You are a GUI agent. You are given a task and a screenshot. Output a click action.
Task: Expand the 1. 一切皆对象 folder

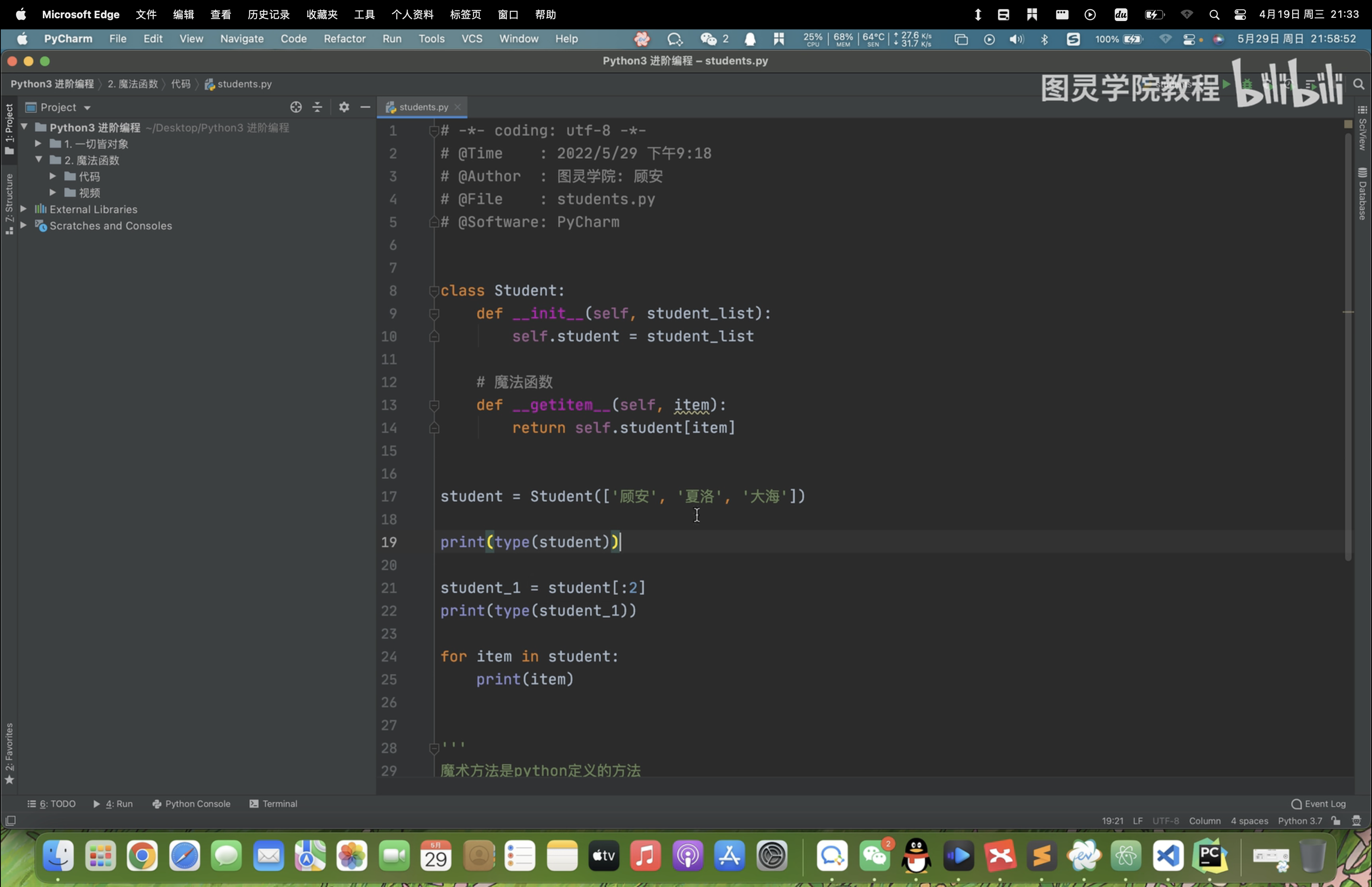pyautogui.click(x=38, y=143)
